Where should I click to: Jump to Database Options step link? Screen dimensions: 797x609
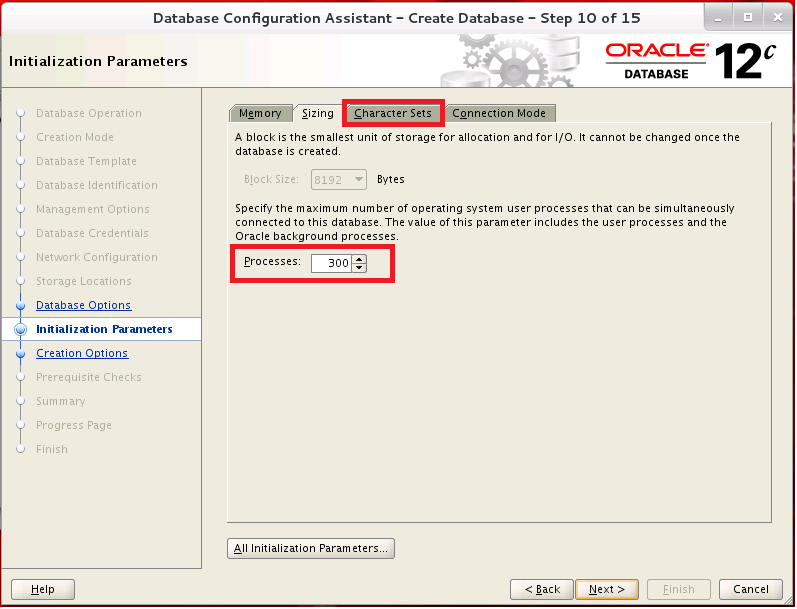[x=83, y=305]
